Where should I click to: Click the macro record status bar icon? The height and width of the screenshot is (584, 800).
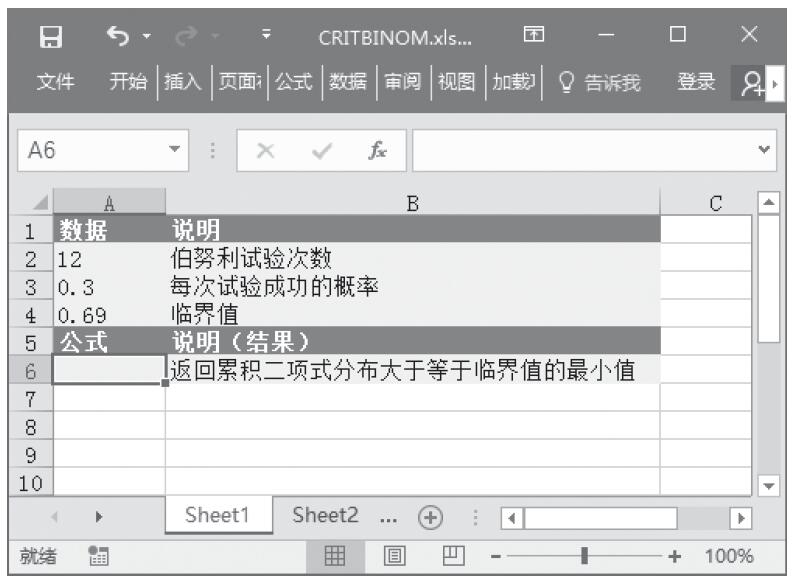pyautogui.click(x=98, y=556)
